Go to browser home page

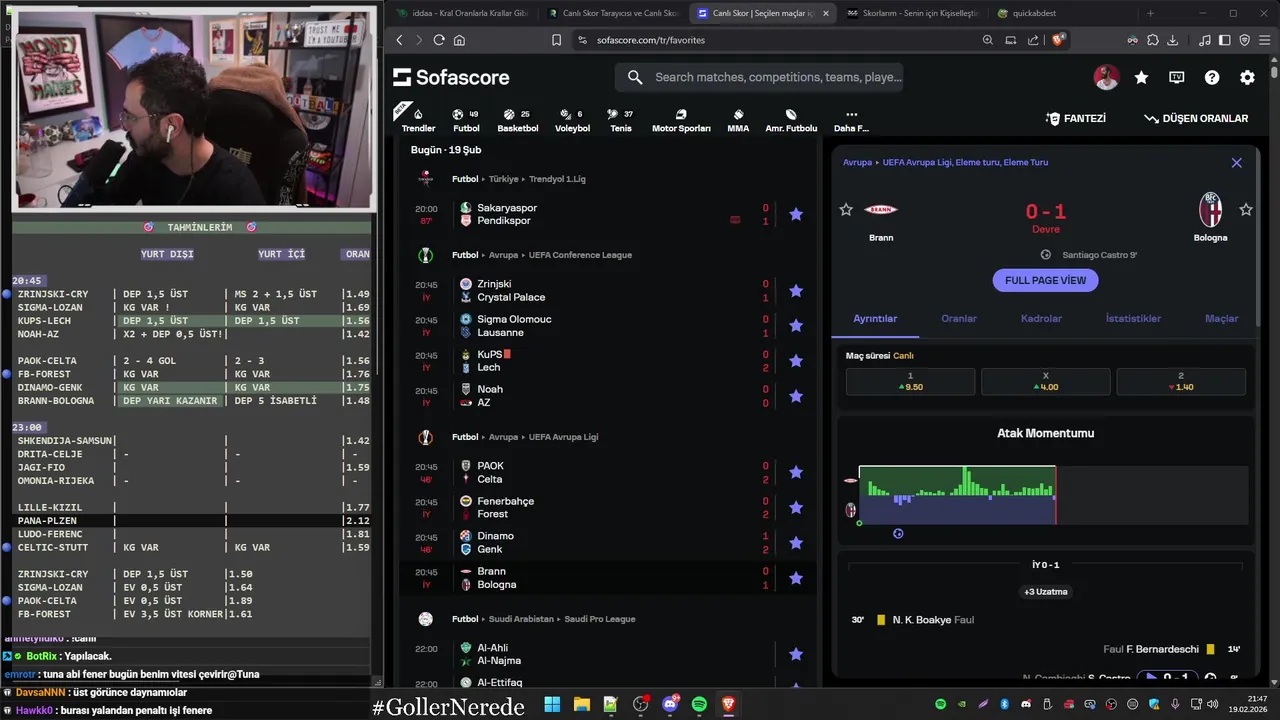coord(459,40)
